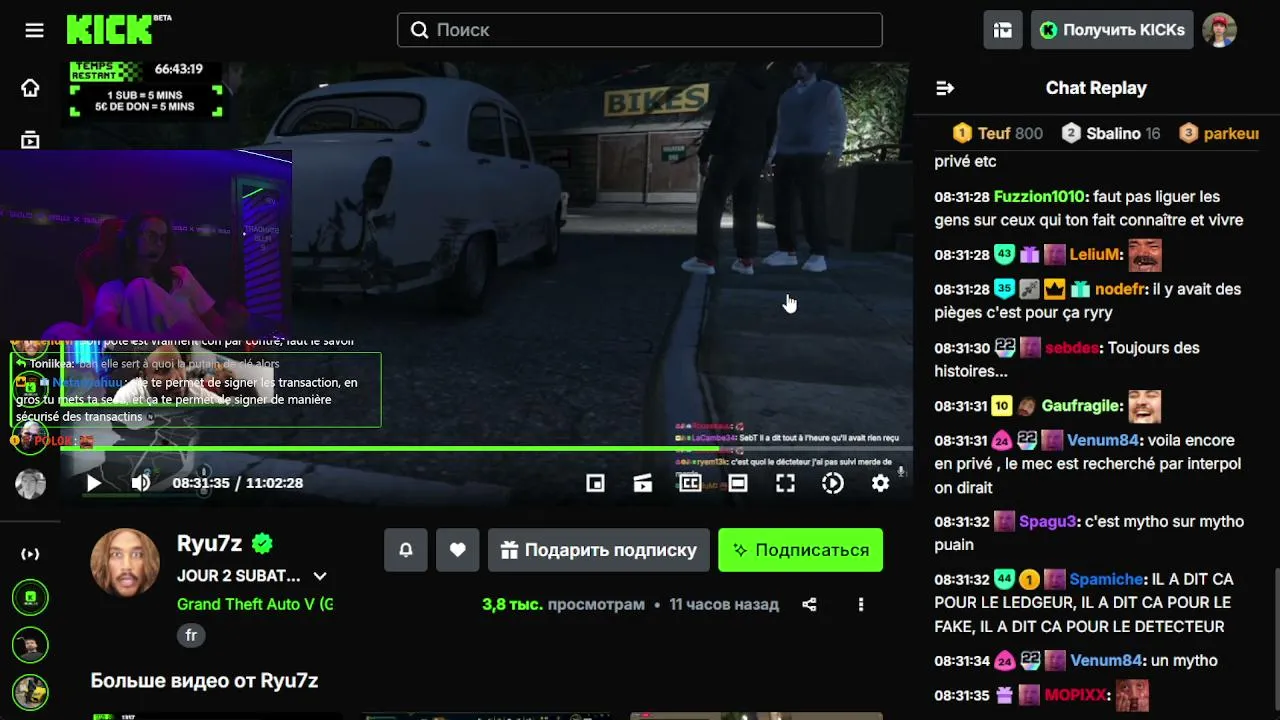This screenshot has width=1280, height=720.
Task: Select the Sbalino leaderboard entry
Action: pos(1110,133)
